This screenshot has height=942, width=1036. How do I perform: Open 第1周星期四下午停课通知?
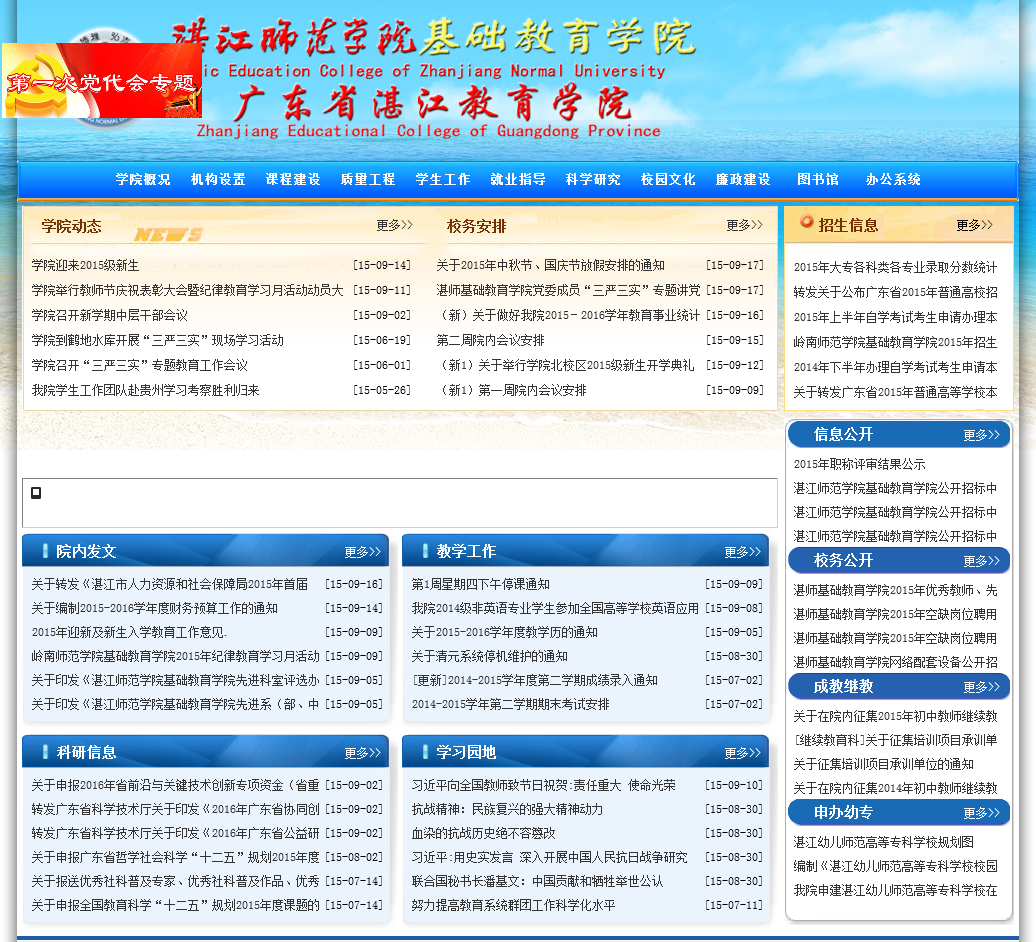click(480, 585)
